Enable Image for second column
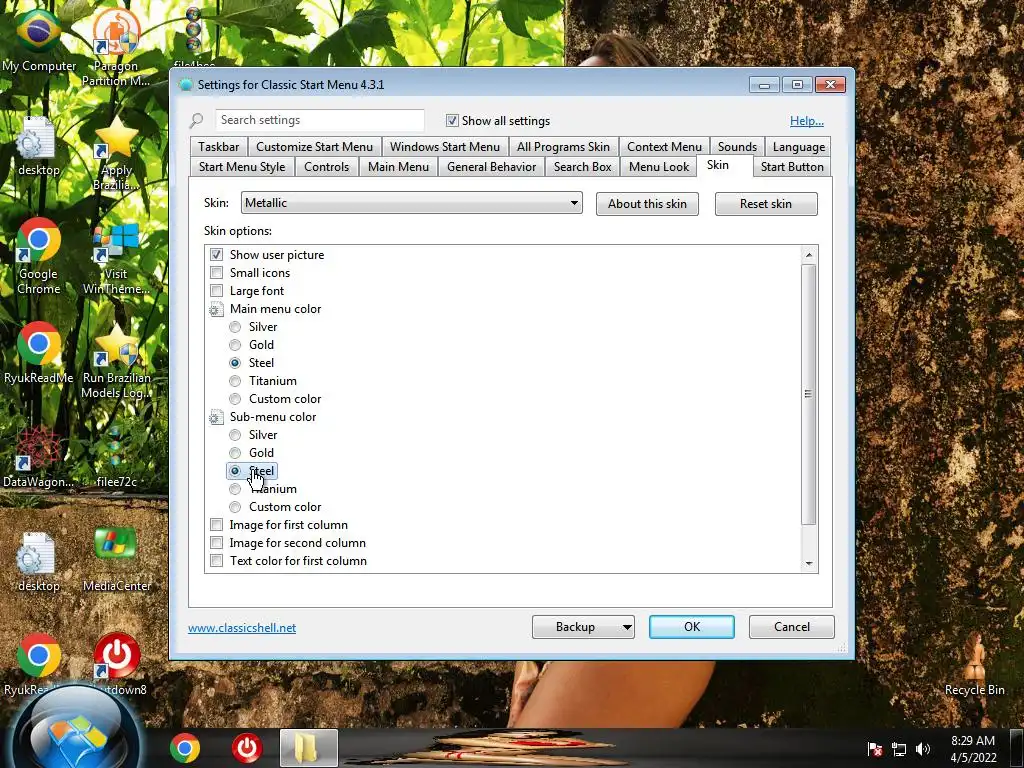This screenshot has width=1024, height=768. click(x=216, y=543)
